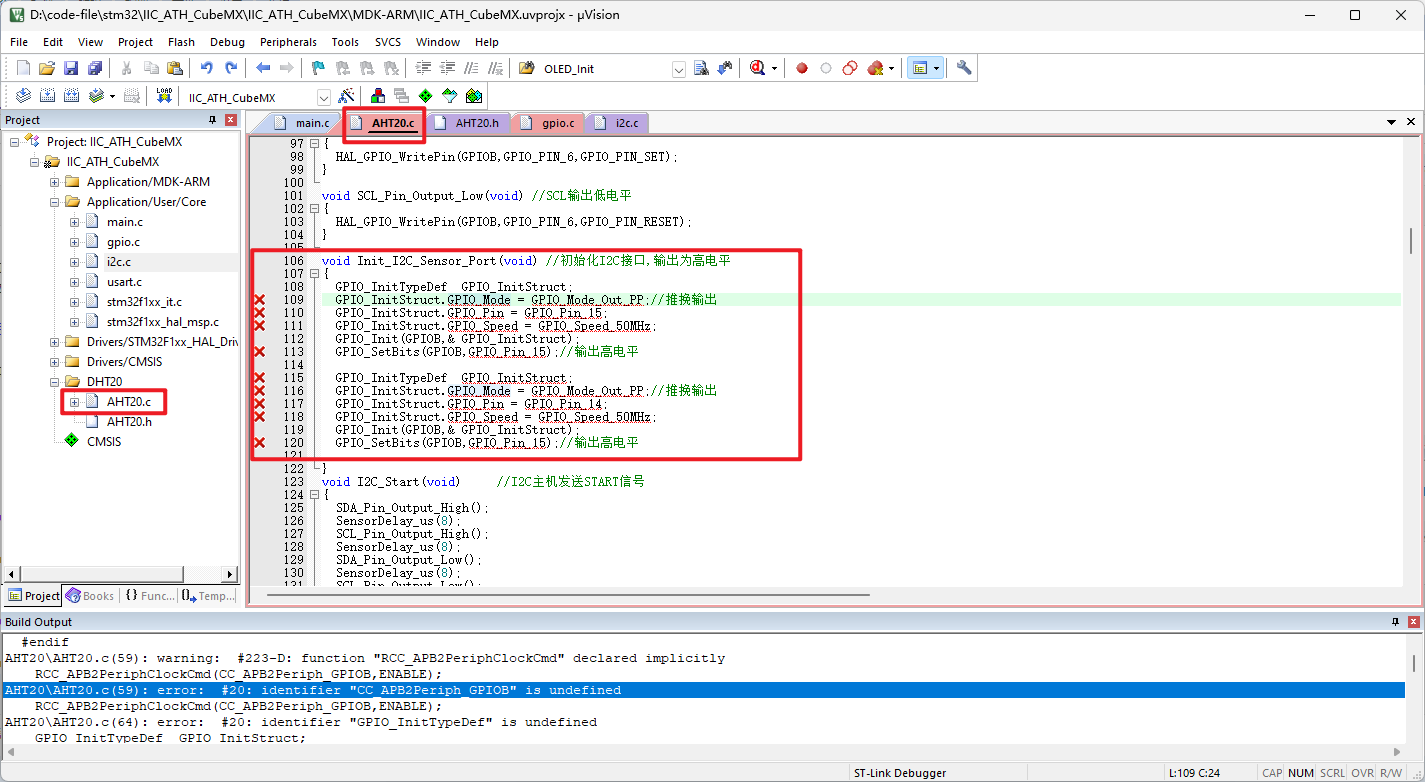Redo the last edit

[230, 68]
